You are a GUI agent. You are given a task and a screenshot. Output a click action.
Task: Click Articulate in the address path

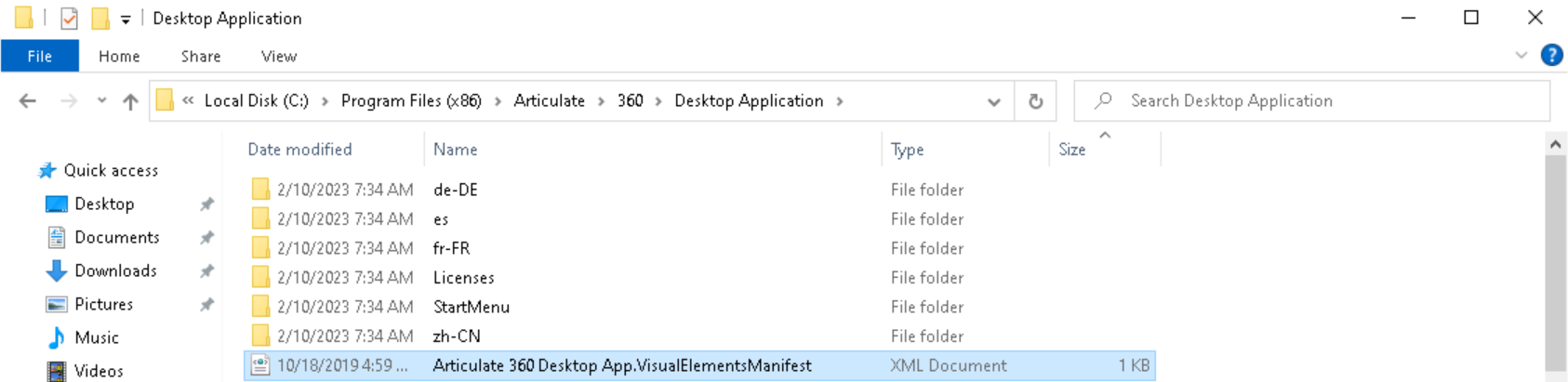550,100
